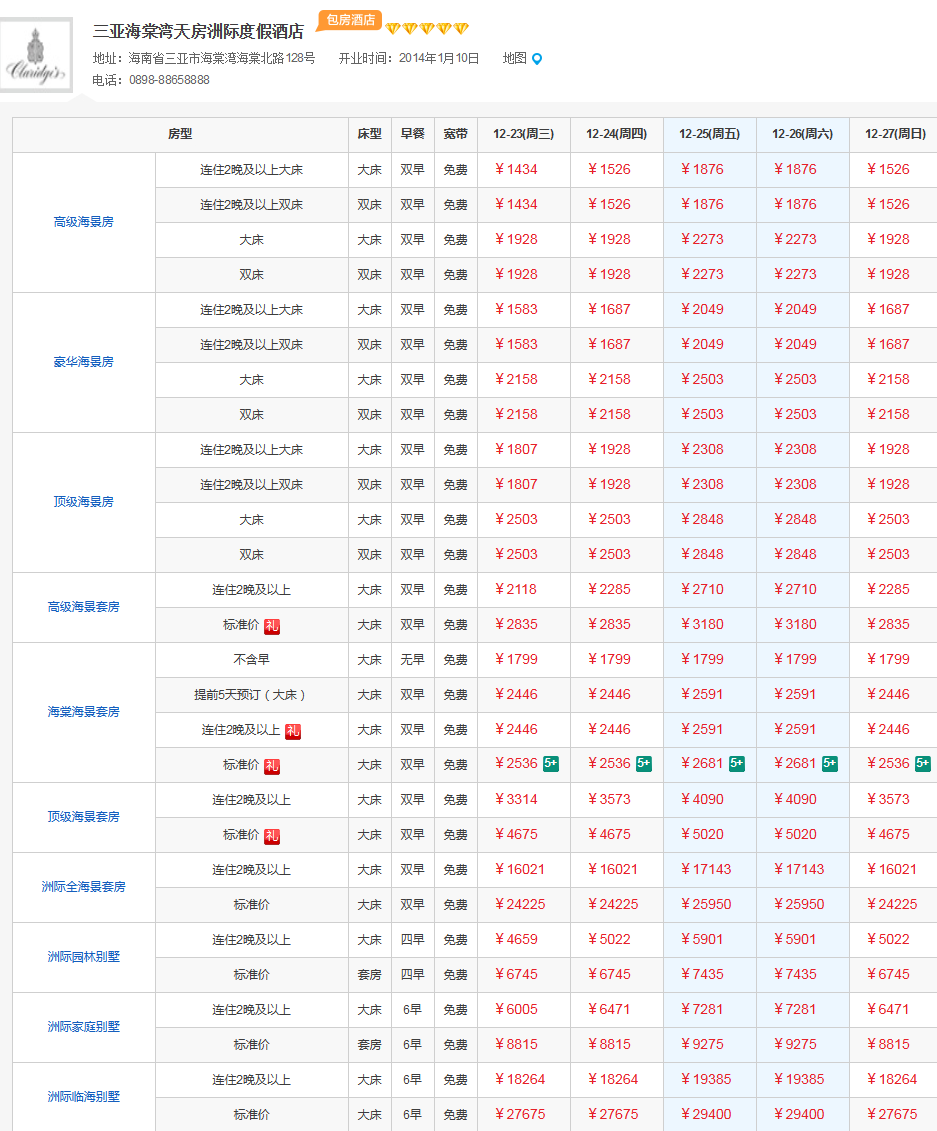Select the 12-25(周五) date column header

709,134
